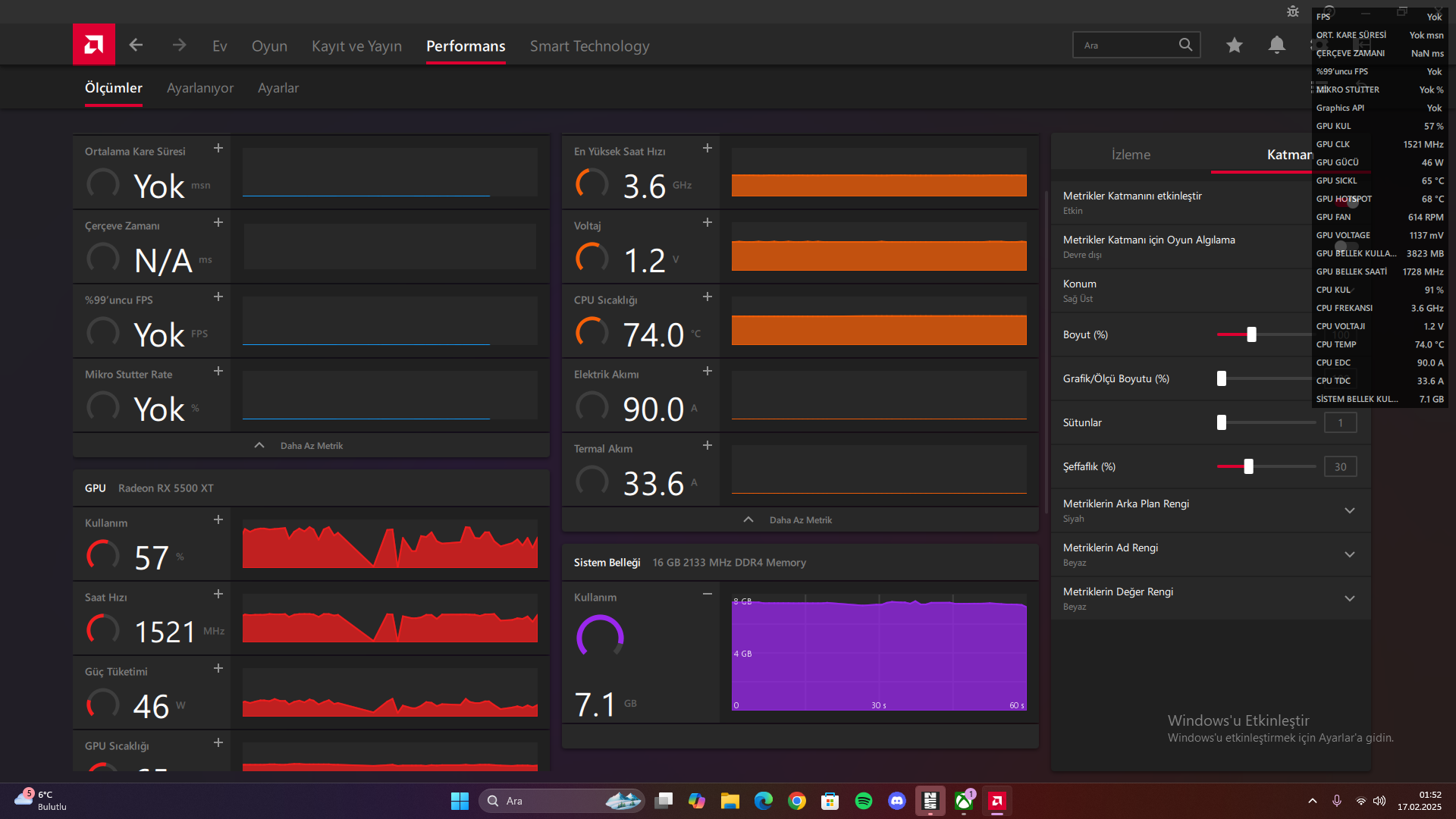The image size is (1456, 819).
Task: Click the Şeffaflık (%) slider handle
Action: [x=1248, y=466]
